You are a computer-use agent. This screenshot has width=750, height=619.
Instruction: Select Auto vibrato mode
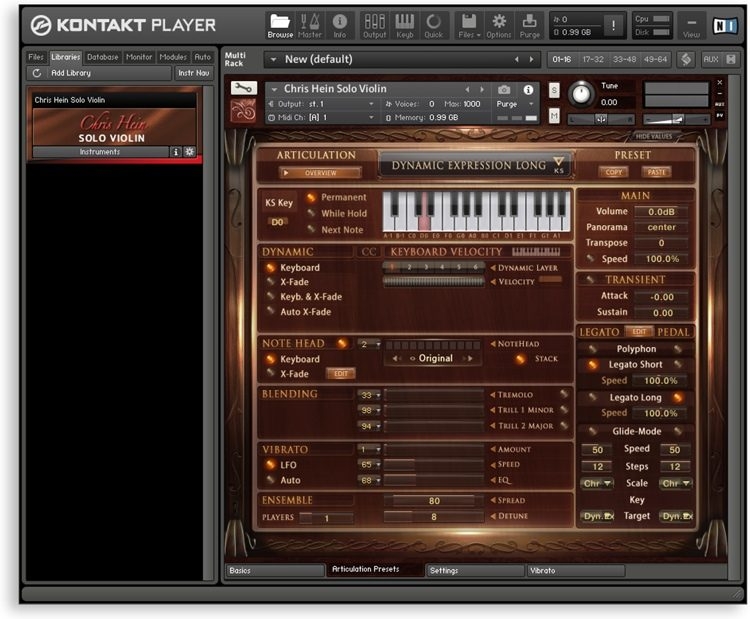click(271, 480)
